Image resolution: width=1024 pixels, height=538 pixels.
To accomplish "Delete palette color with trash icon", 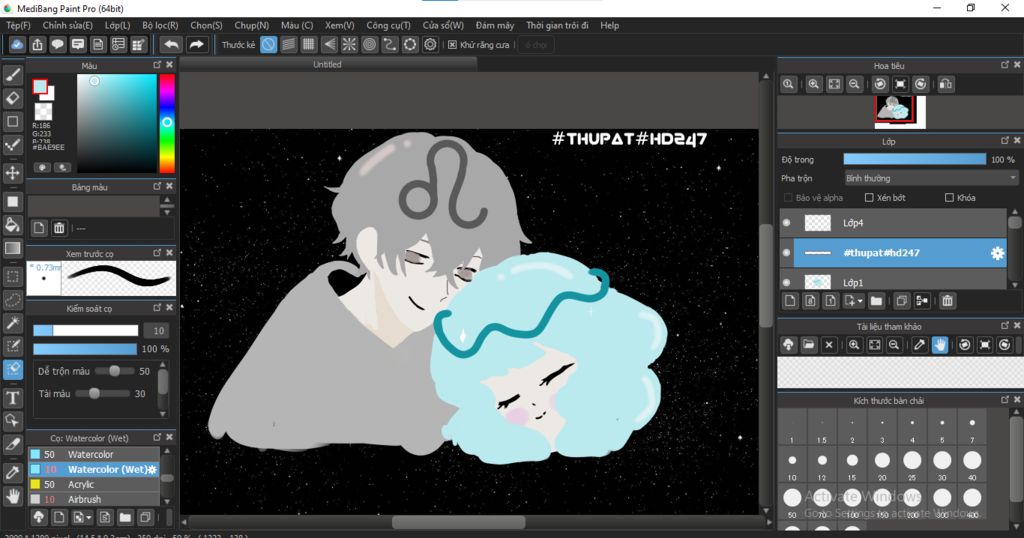I will [59, 228].
